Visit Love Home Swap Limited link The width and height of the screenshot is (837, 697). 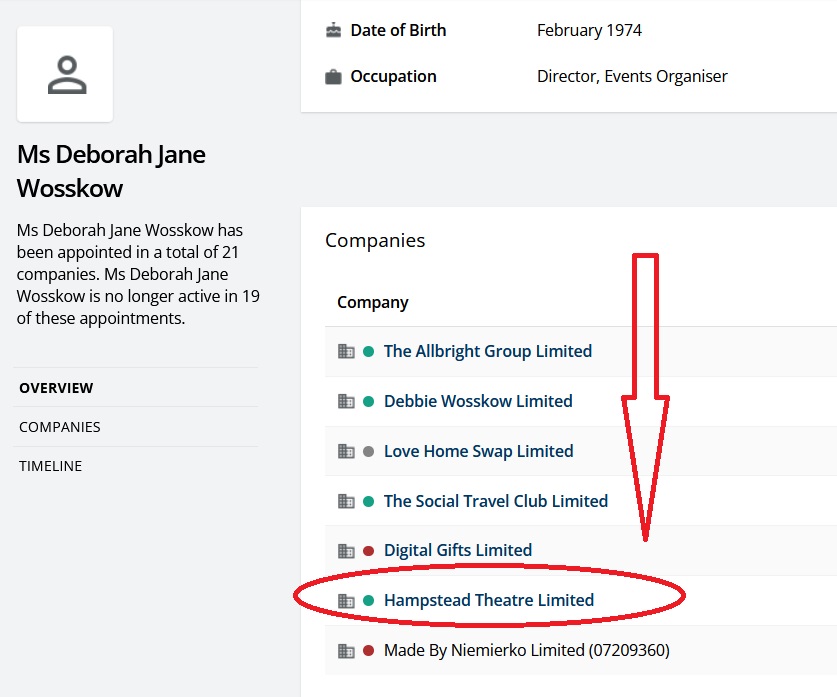pyautogui.click(x=479, y=451)
